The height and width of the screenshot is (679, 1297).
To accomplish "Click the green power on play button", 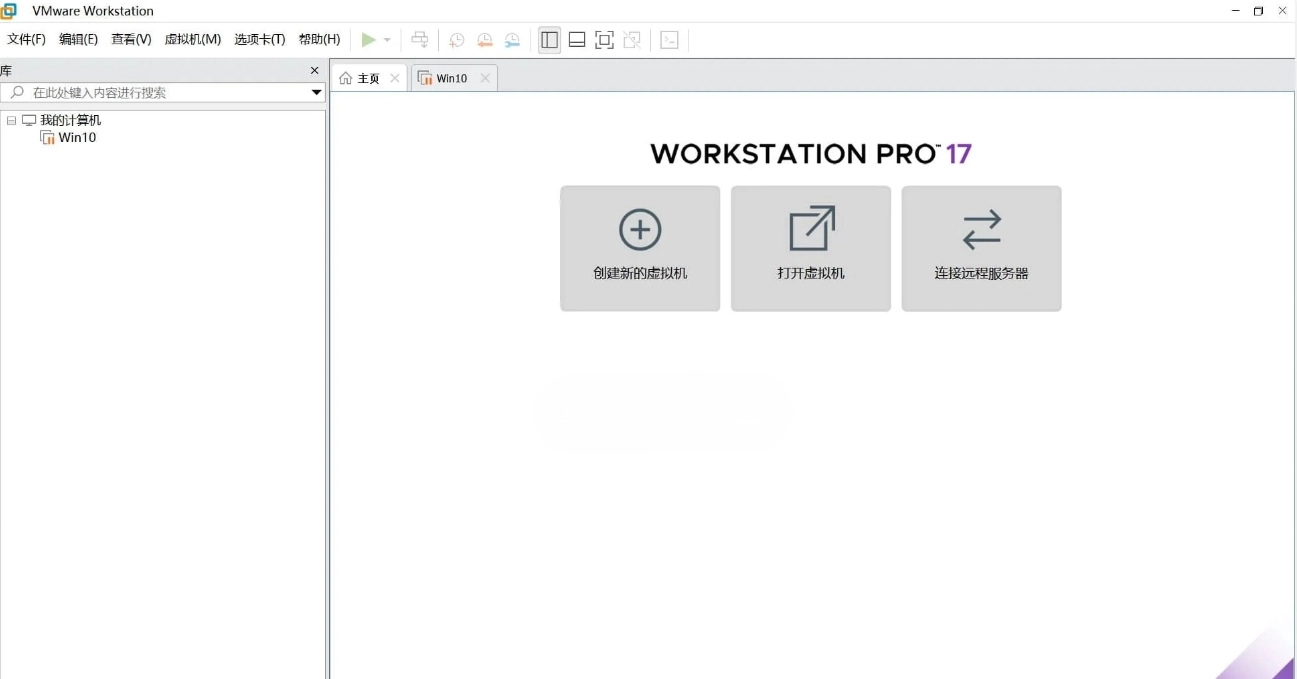I will (x=369, y=40).
